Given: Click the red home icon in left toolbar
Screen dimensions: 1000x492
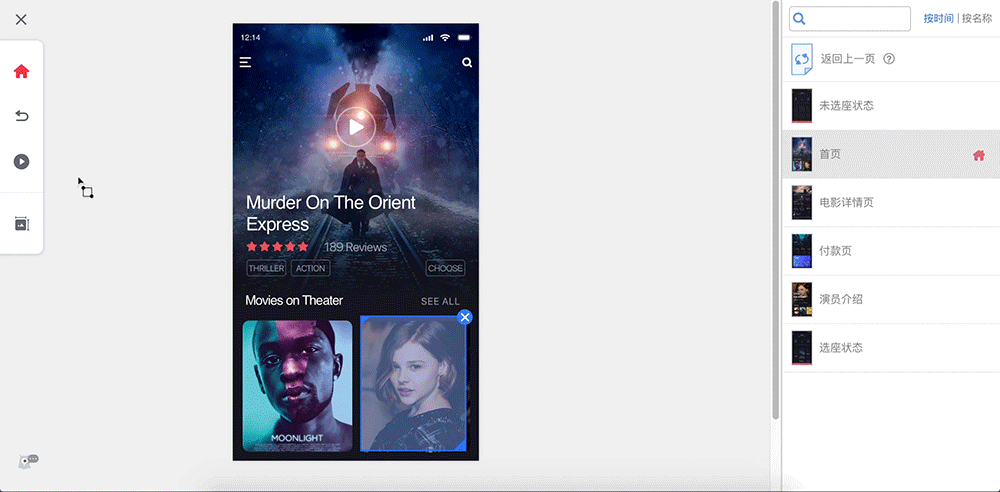Looking at the screenshot, I should [x=22, y=71].
